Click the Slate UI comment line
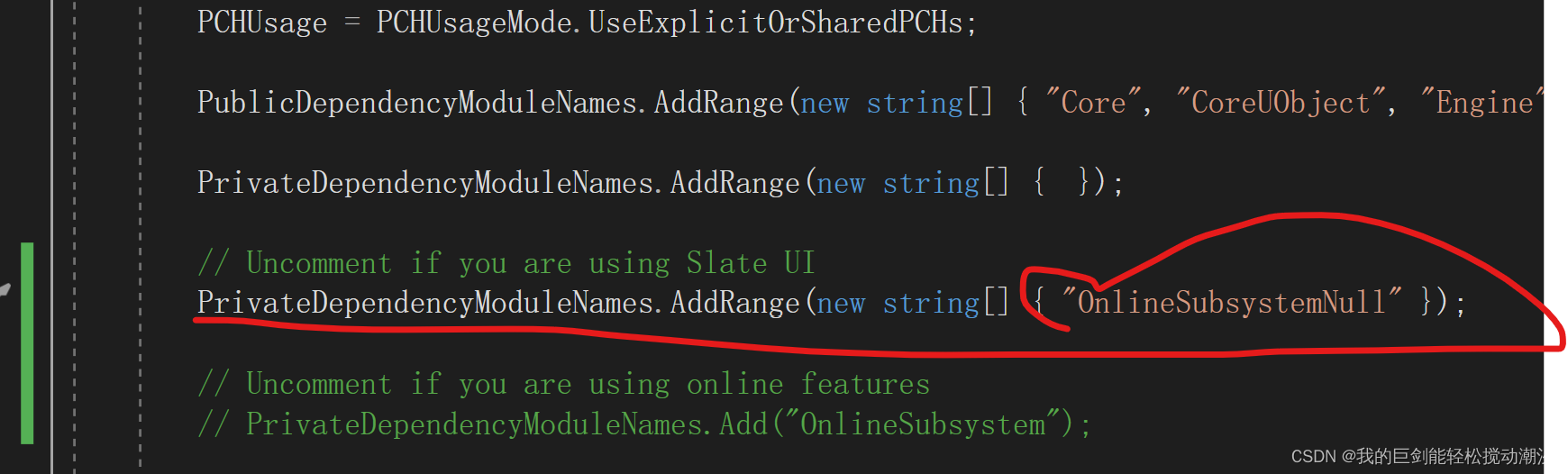 [x=506, y=263]
